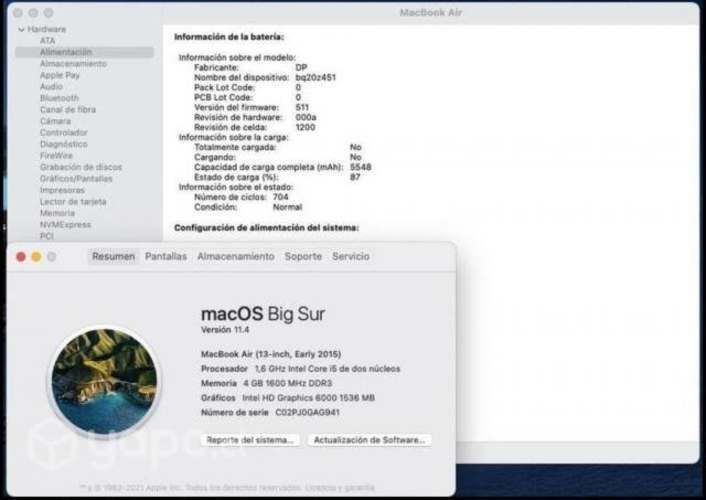Click the Versión 11.4 text
Image resolution: width=706 pixels, height=500 pixels.
[x=225, y=330]
